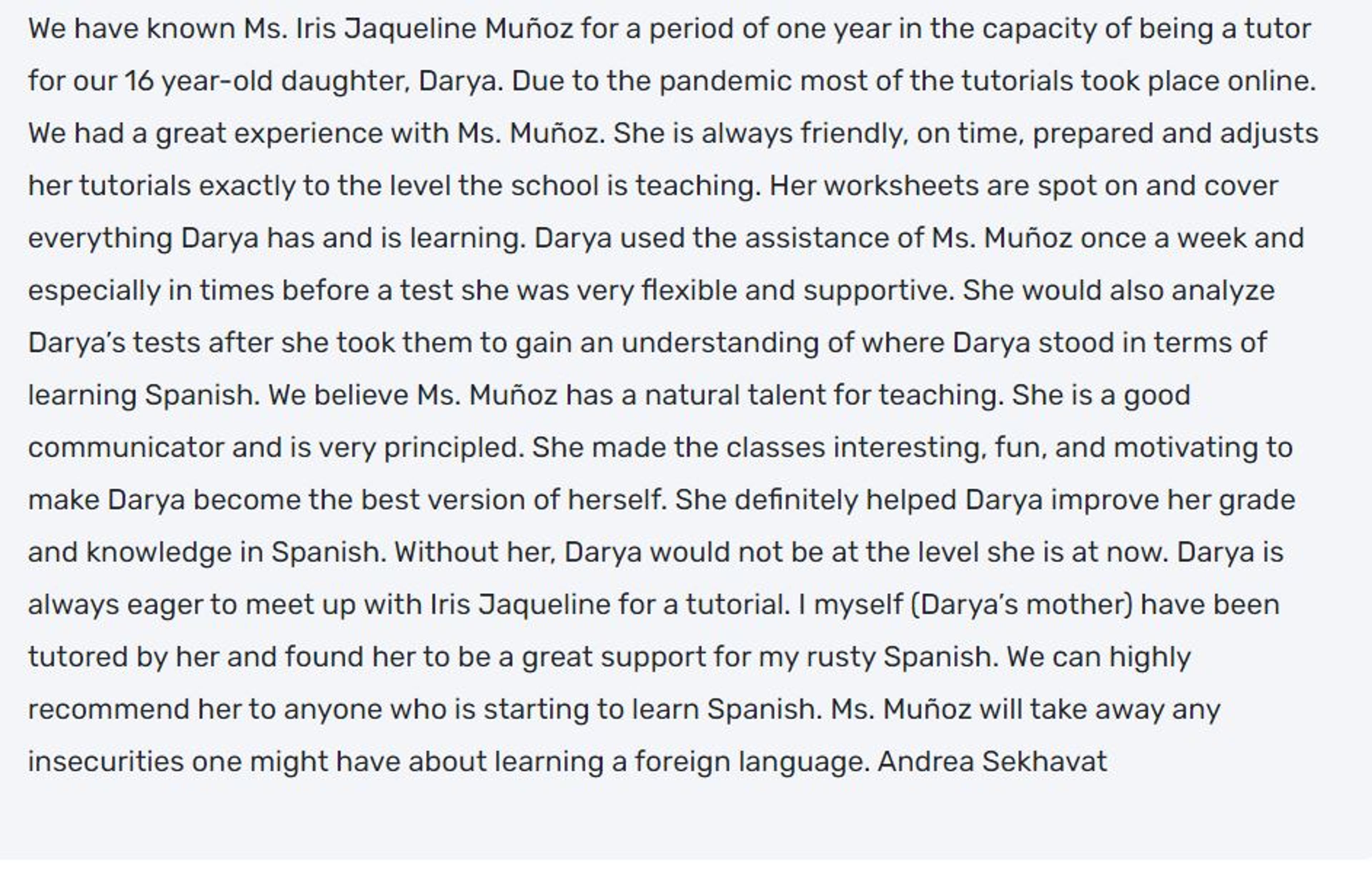Click the word "recommend"
This screenshot has width=1372, height=883.
[x=109, y=710]
